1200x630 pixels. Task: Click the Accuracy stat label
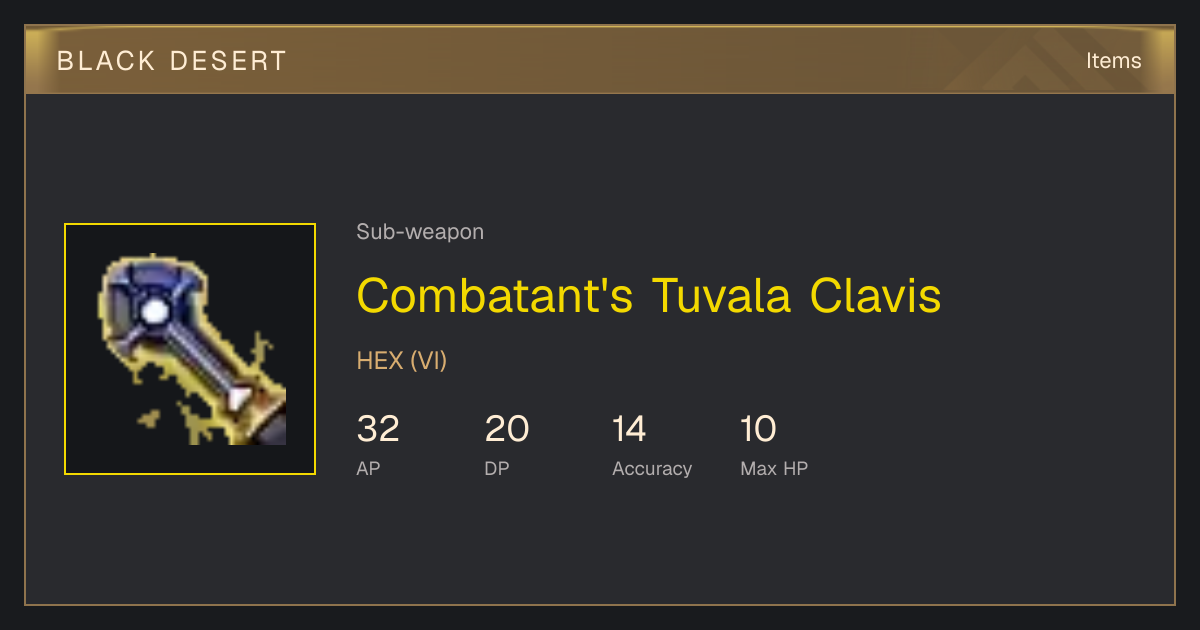(x=652, y=468)
